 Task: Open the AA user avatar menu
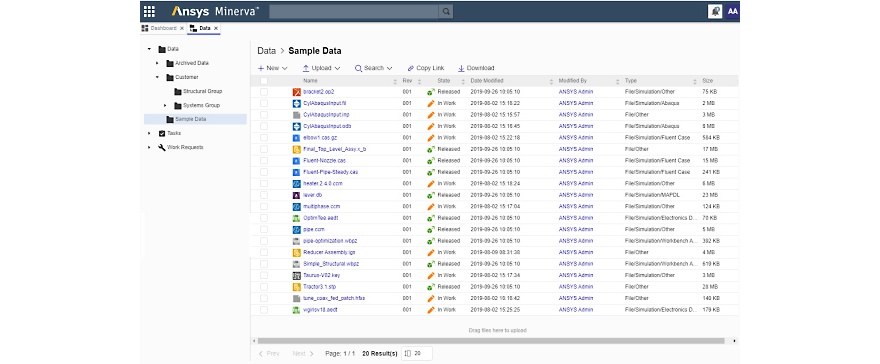732,11
